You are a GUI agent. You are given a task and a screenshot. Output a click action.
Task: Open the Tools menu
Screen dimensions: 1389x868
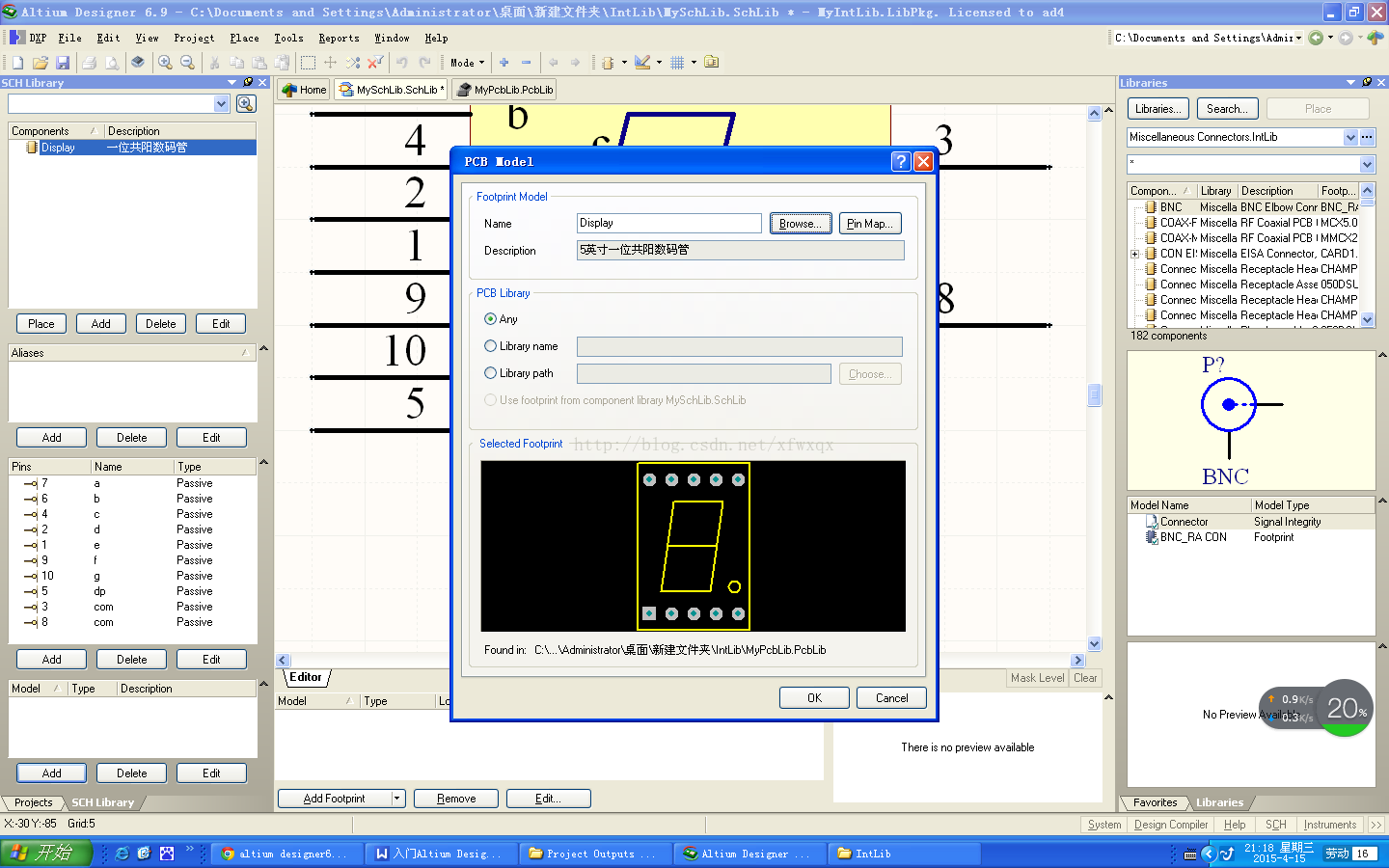tap(288, 38)
